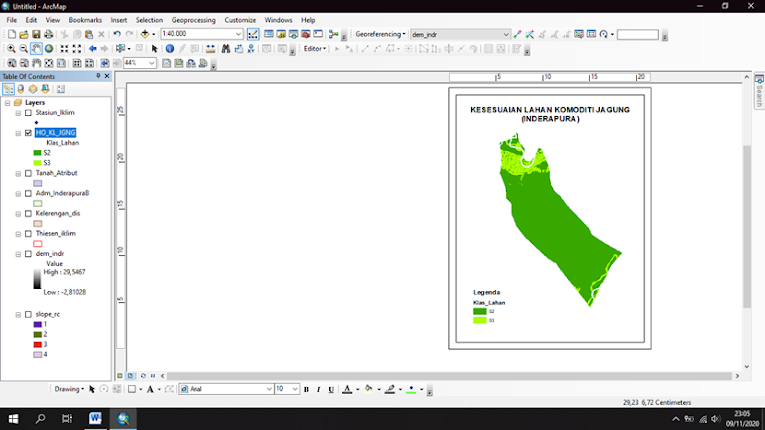This screenshot has width=765, height=430.
Task: Open the Arial font dropdown
Action: click(269, 389)
